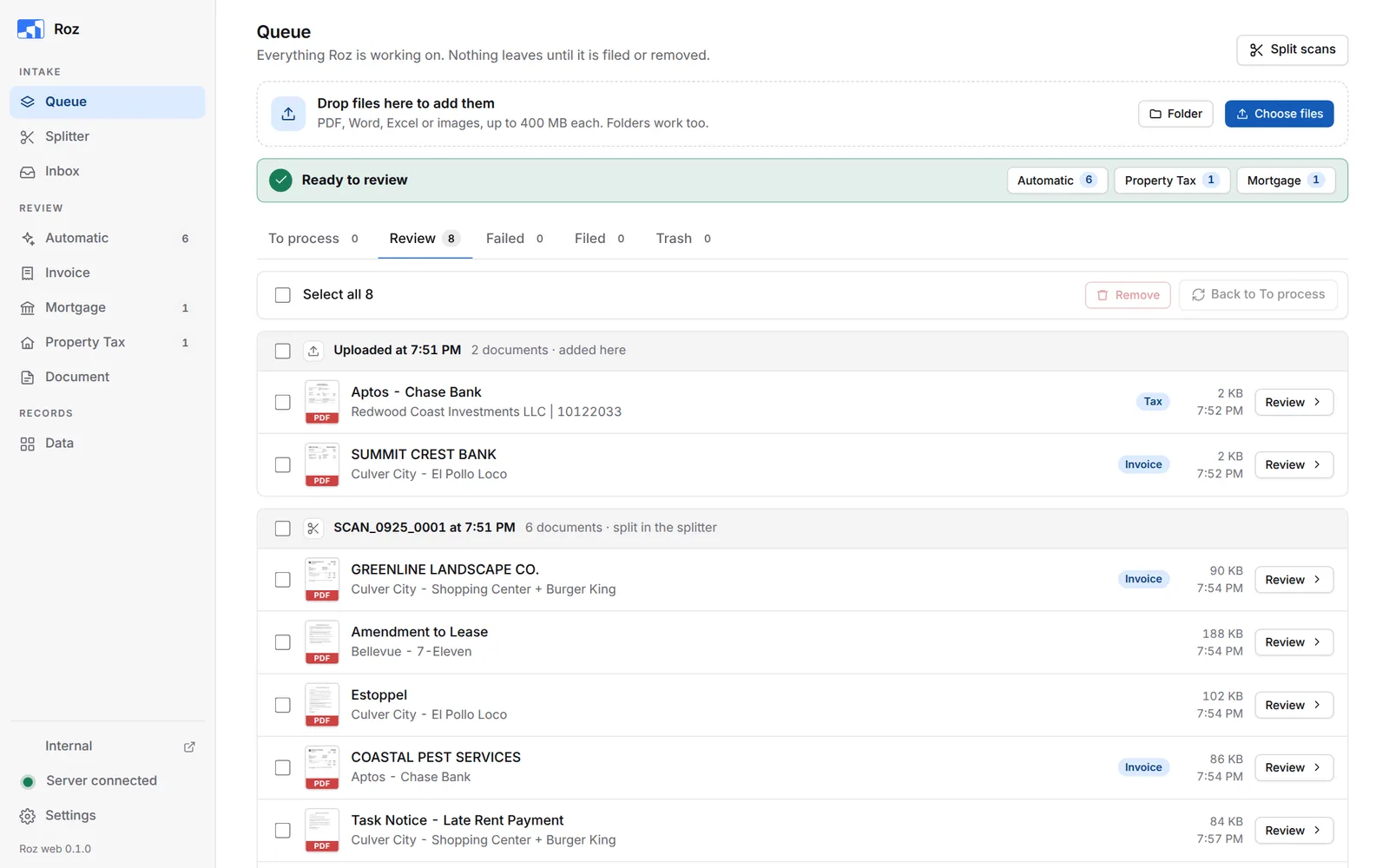Viewport: 1389px width, 868px height.
Task: Click the upload icon beside Uploaded at 7:51 PM
Action: 313,351
